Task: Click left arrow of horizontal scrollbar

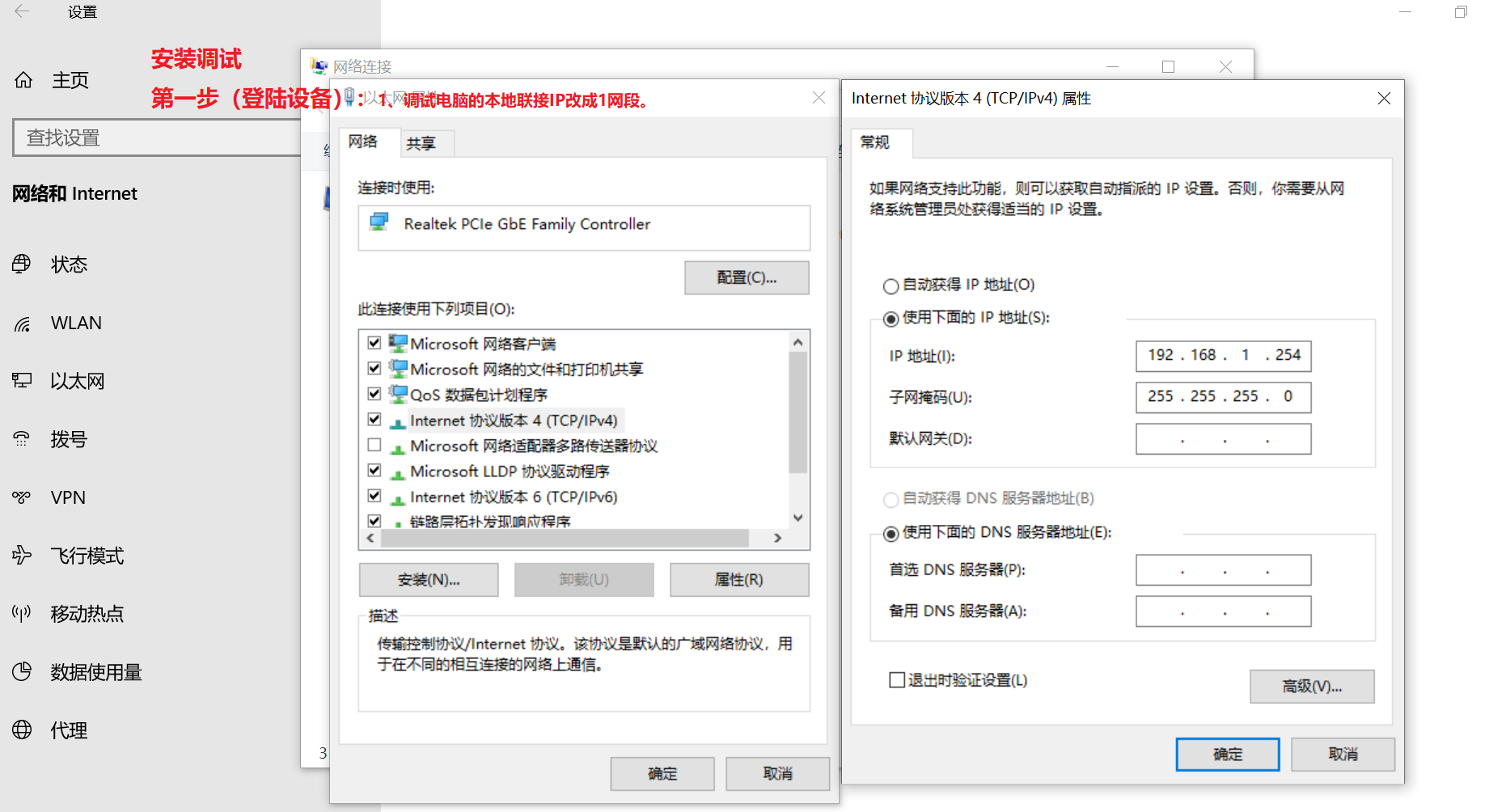Action: coord(370,538)
